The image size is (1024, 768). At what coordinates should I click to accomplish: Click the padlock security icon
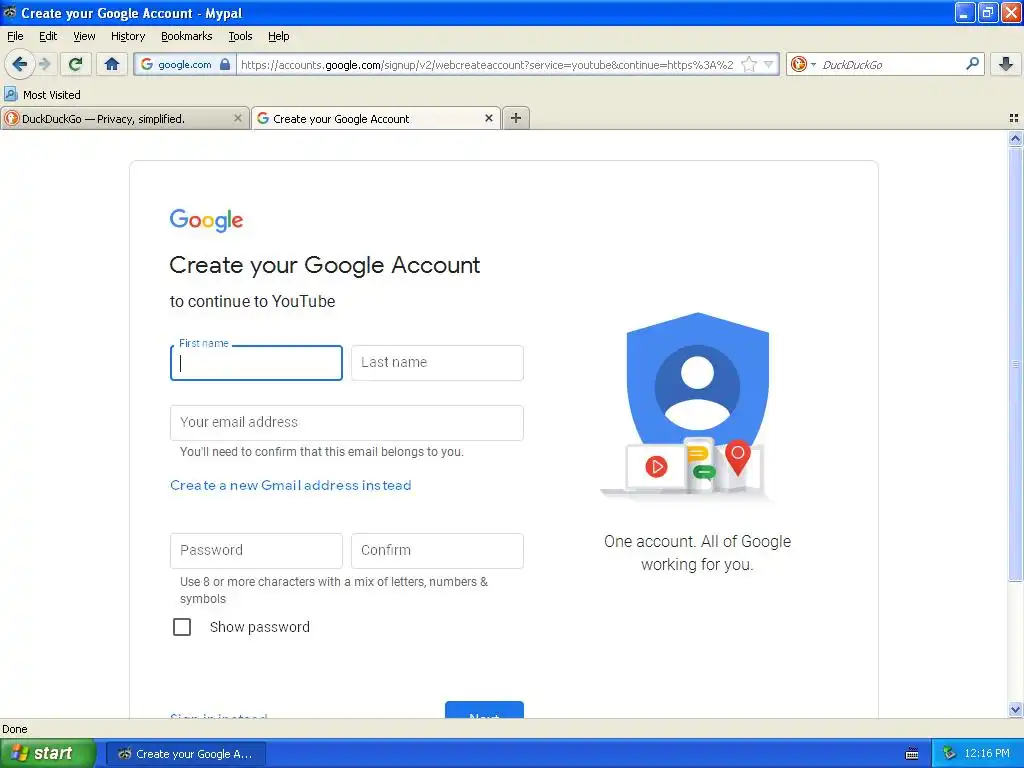225,64
